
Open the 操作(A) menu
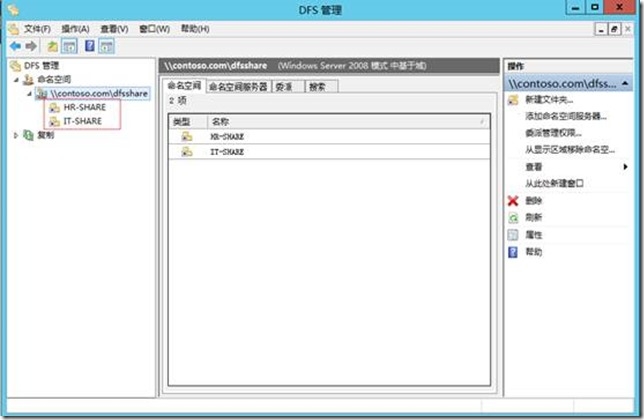(75, 29)
